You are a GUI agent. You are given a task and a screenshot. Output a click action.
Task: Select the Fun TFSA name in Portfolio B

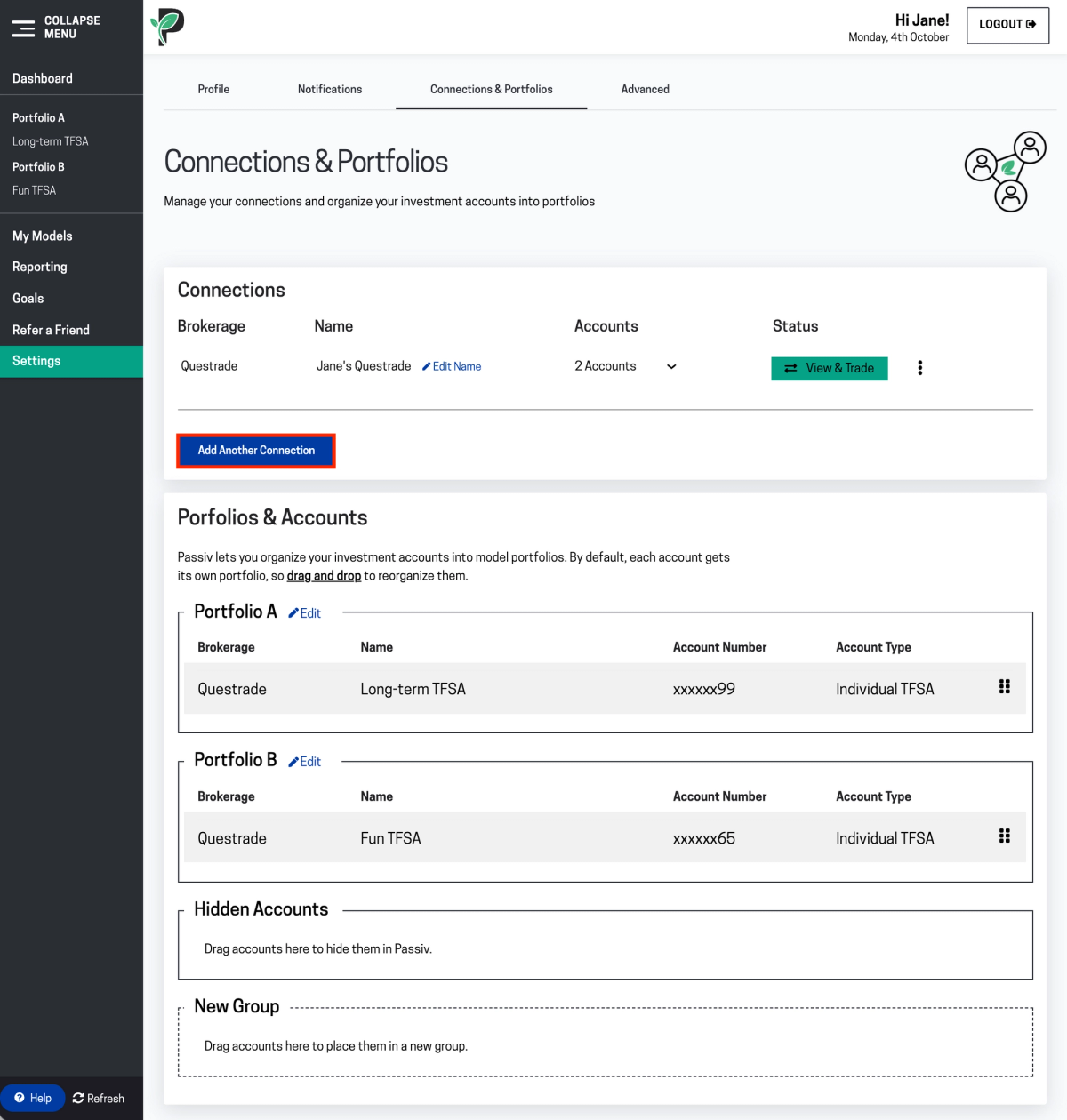390,838
